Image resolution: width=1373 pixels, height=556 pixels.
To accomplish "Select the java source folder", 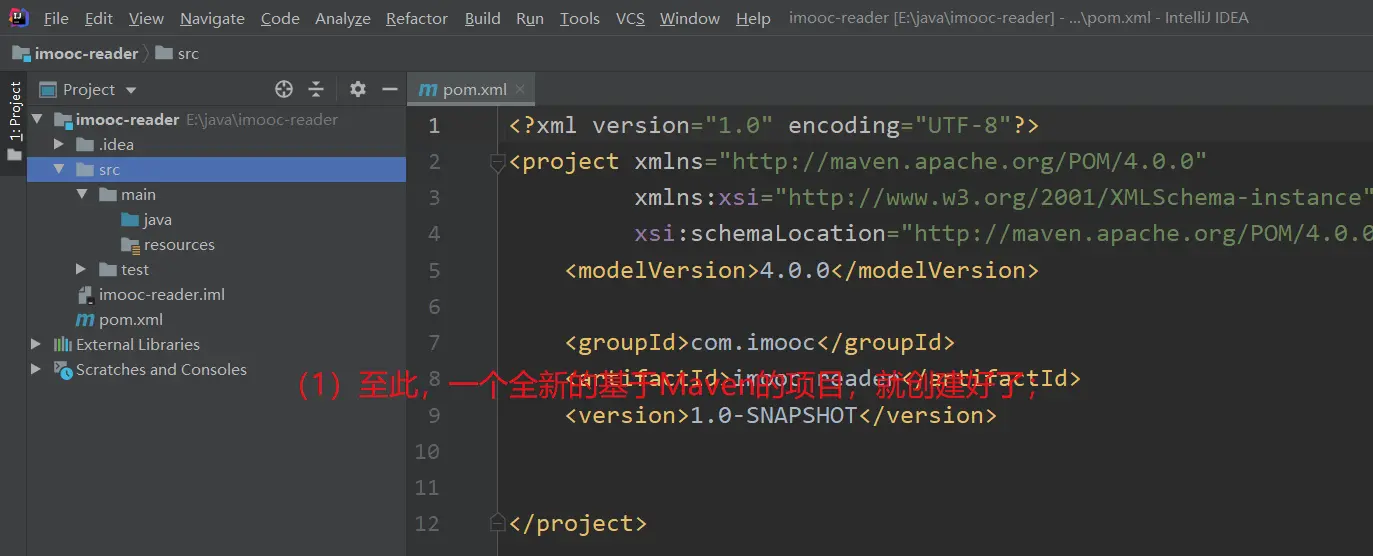I will 217,219.
